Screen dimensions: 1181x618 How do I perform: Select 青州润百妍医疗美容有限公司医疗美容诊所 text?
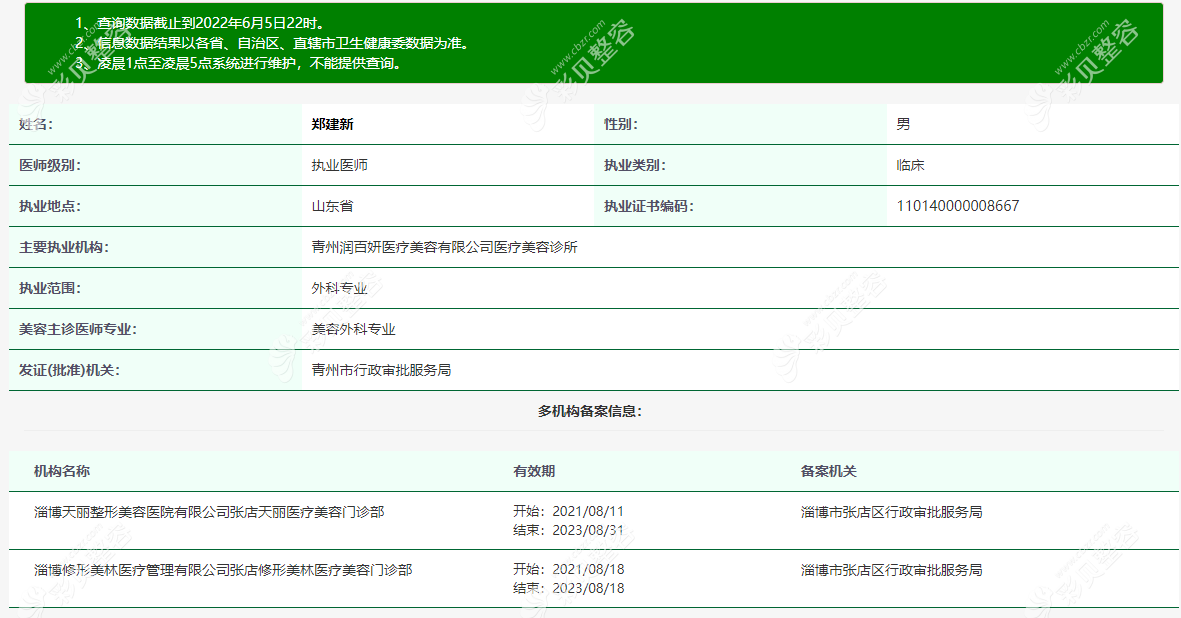point(444,248)
